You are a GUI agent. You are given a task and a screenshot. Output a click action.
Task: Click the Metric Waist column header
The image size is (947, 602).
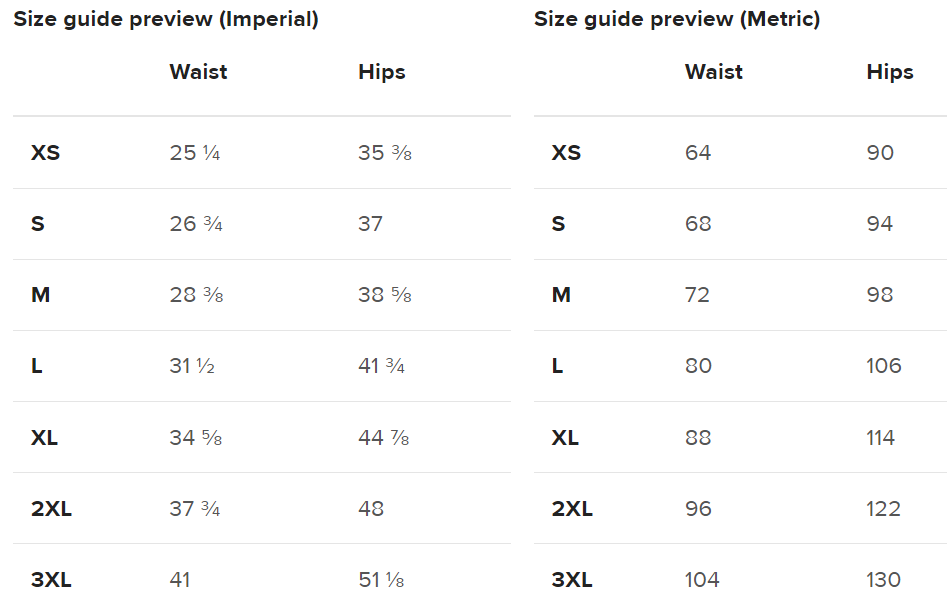pyautogui.click(x=714, y=72)
